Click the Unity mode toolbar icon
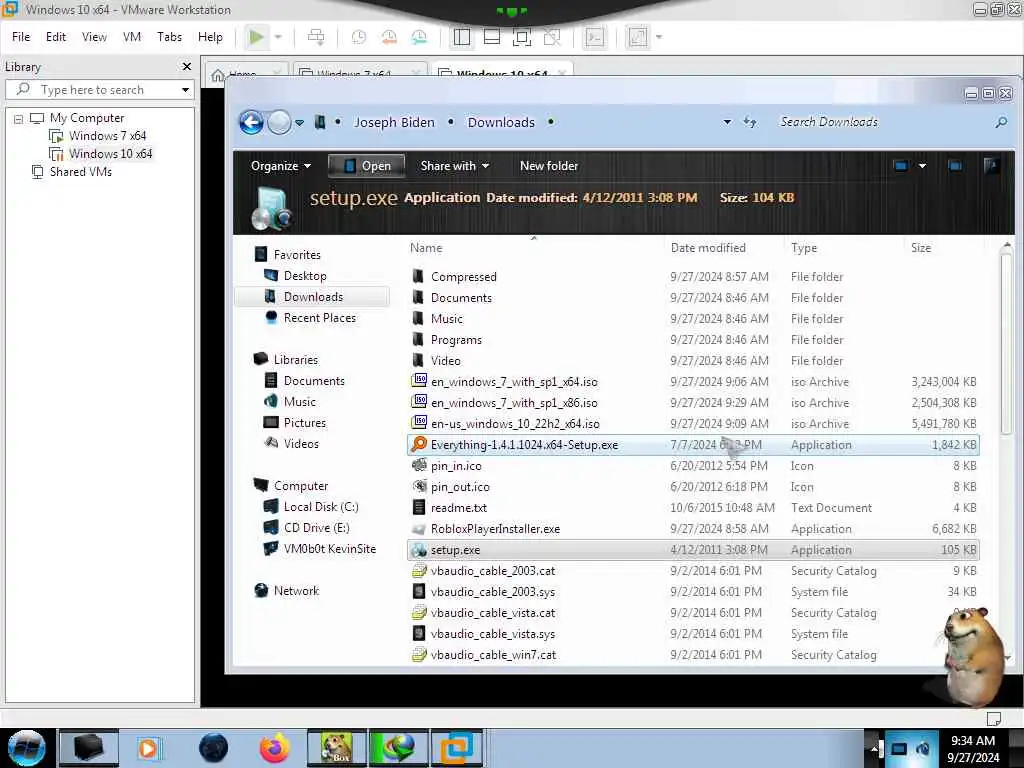Image resolution: width=1024 pixels, height=768 pixels. (x=552, y=37)
